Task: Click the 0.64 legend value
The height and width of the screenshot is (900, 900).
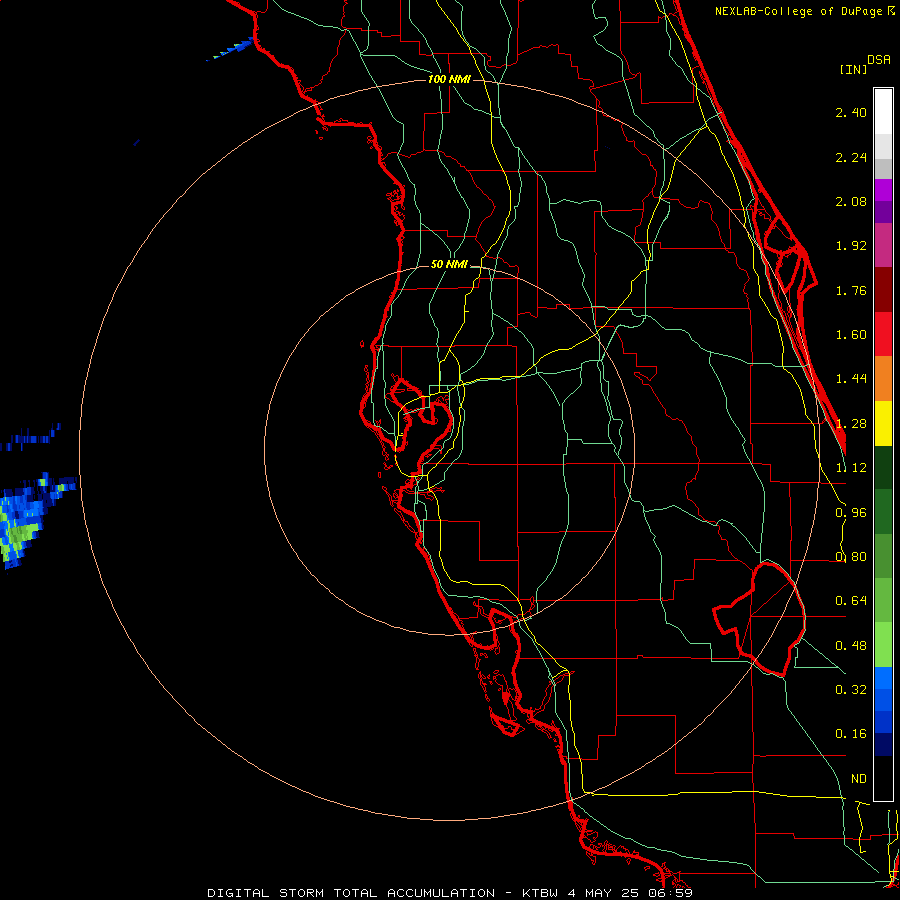Action: pyautogui.click(x=851, y=601)
